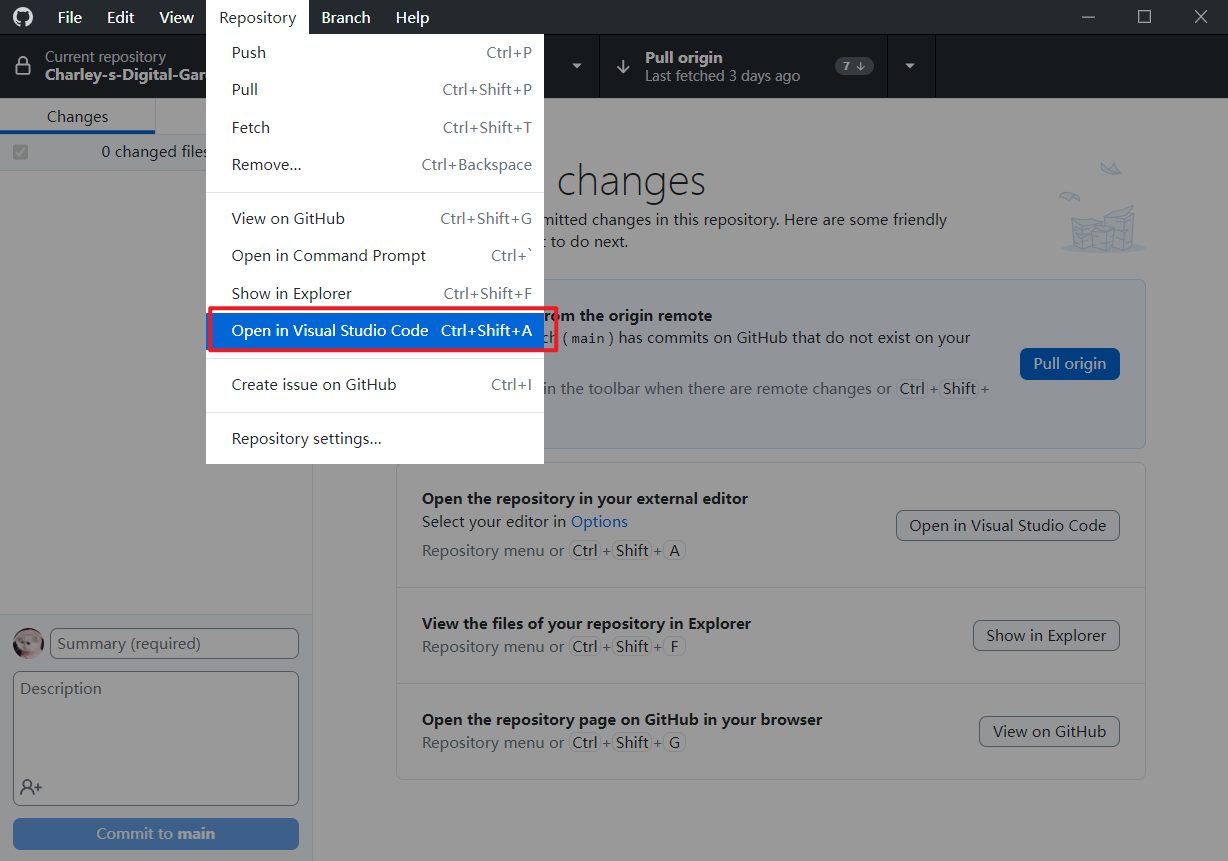Screen dimensions: 1228x861
Task: Follow the Options link
Action: click(599, 521)
